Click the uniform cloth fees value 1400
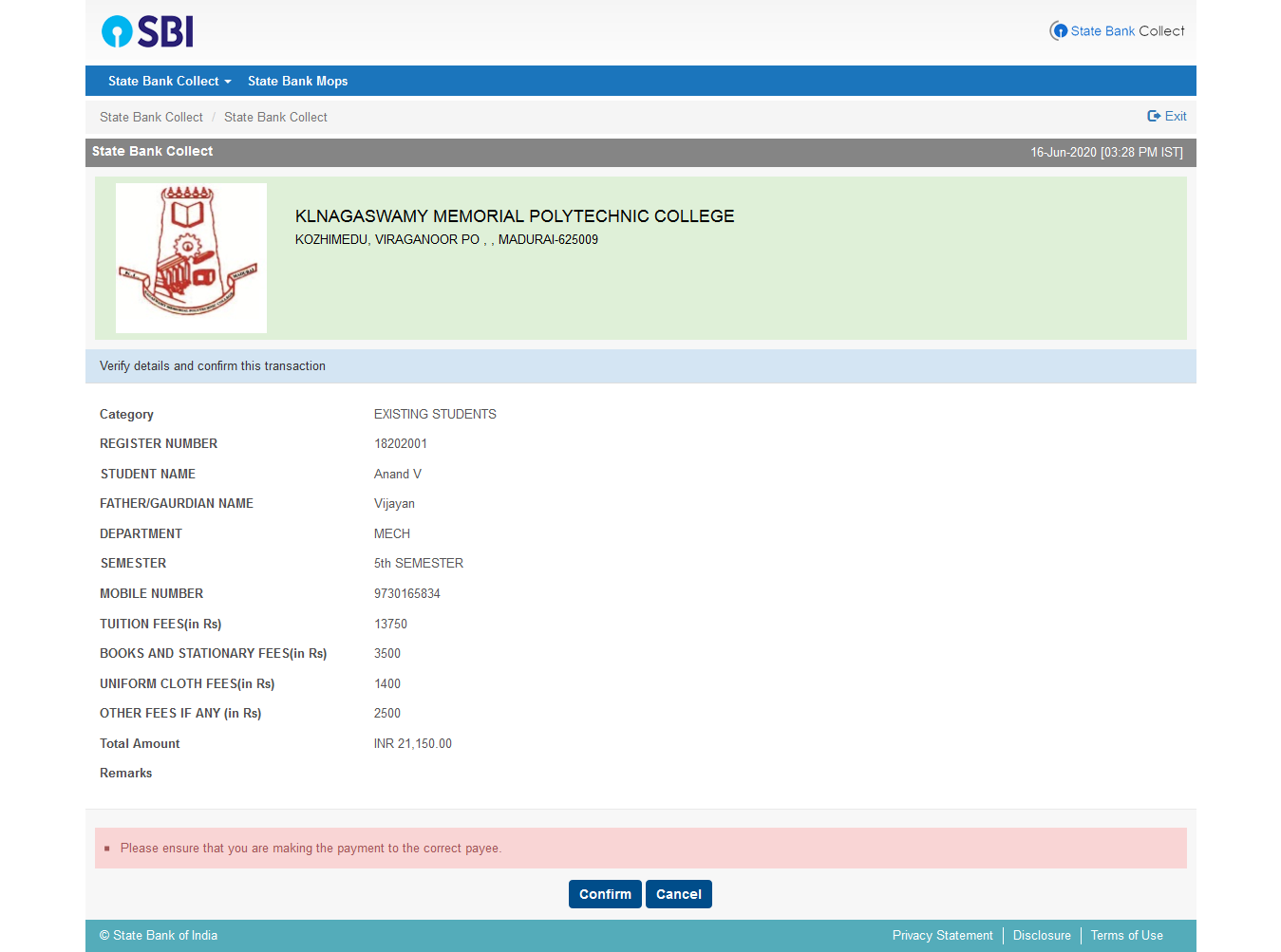The image size is (1281, 952). coord(387,683)
